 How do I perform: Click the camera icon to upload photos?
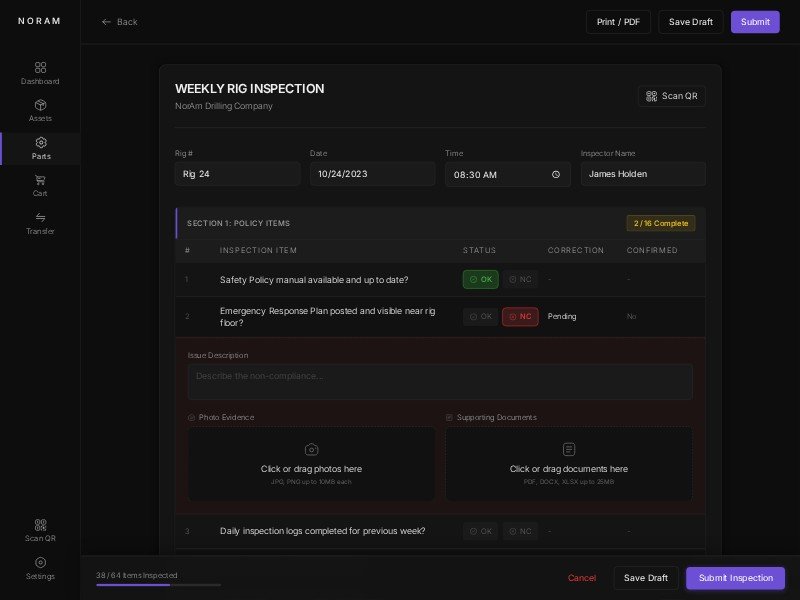(311, 450)
